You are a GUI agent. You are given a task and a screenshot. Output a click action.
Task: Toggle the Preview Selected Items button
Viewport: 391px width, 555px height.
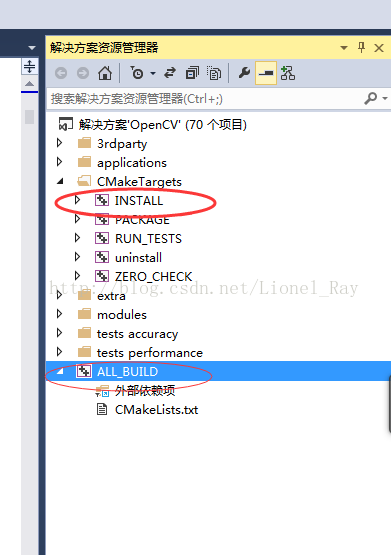pos(266,73)
